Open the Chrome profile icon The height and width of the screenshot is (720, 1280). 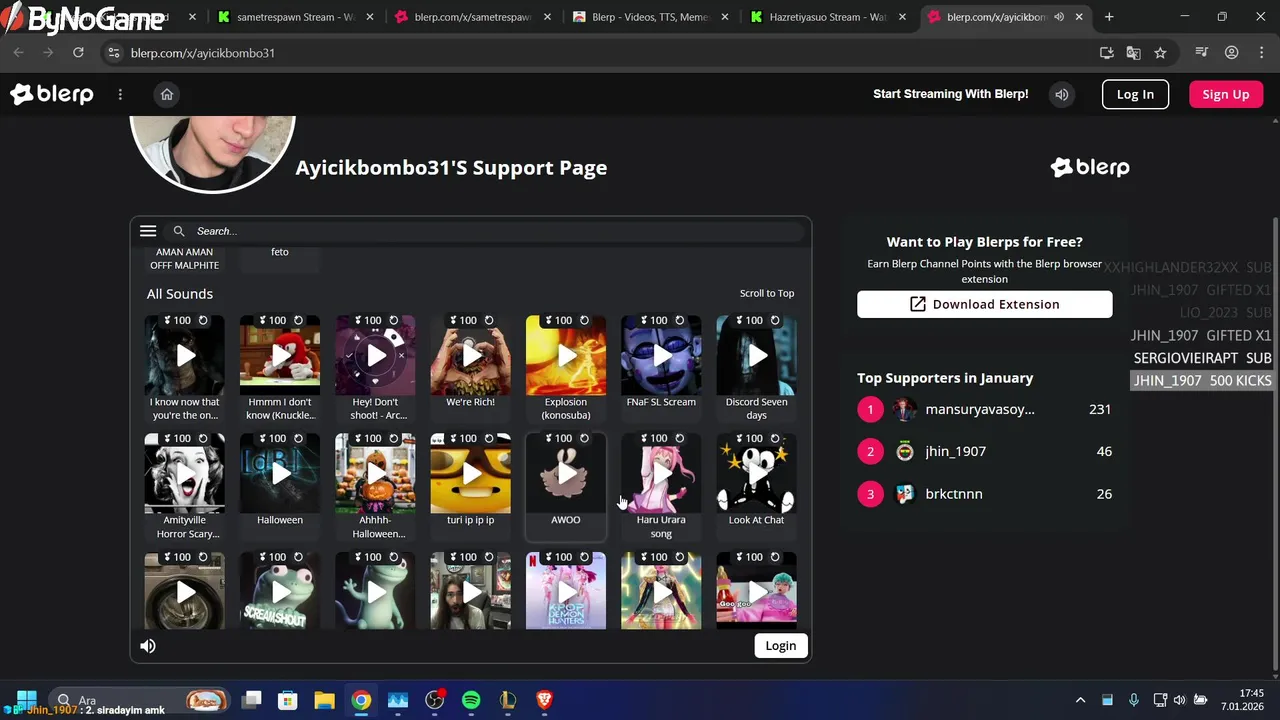(x=1232, y=52)
